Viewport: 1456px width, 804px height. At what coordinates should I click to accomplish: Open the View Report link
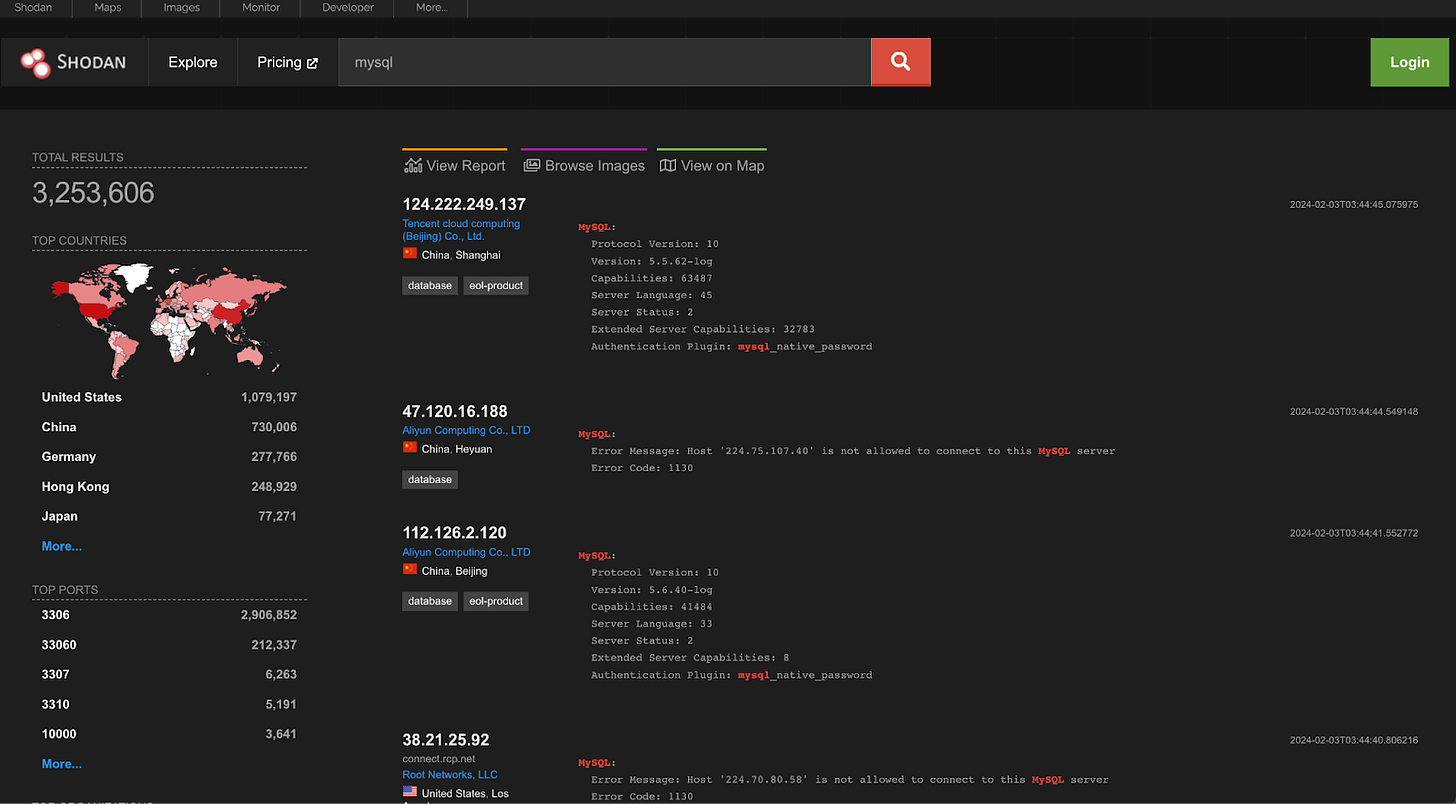coord(455,165)
